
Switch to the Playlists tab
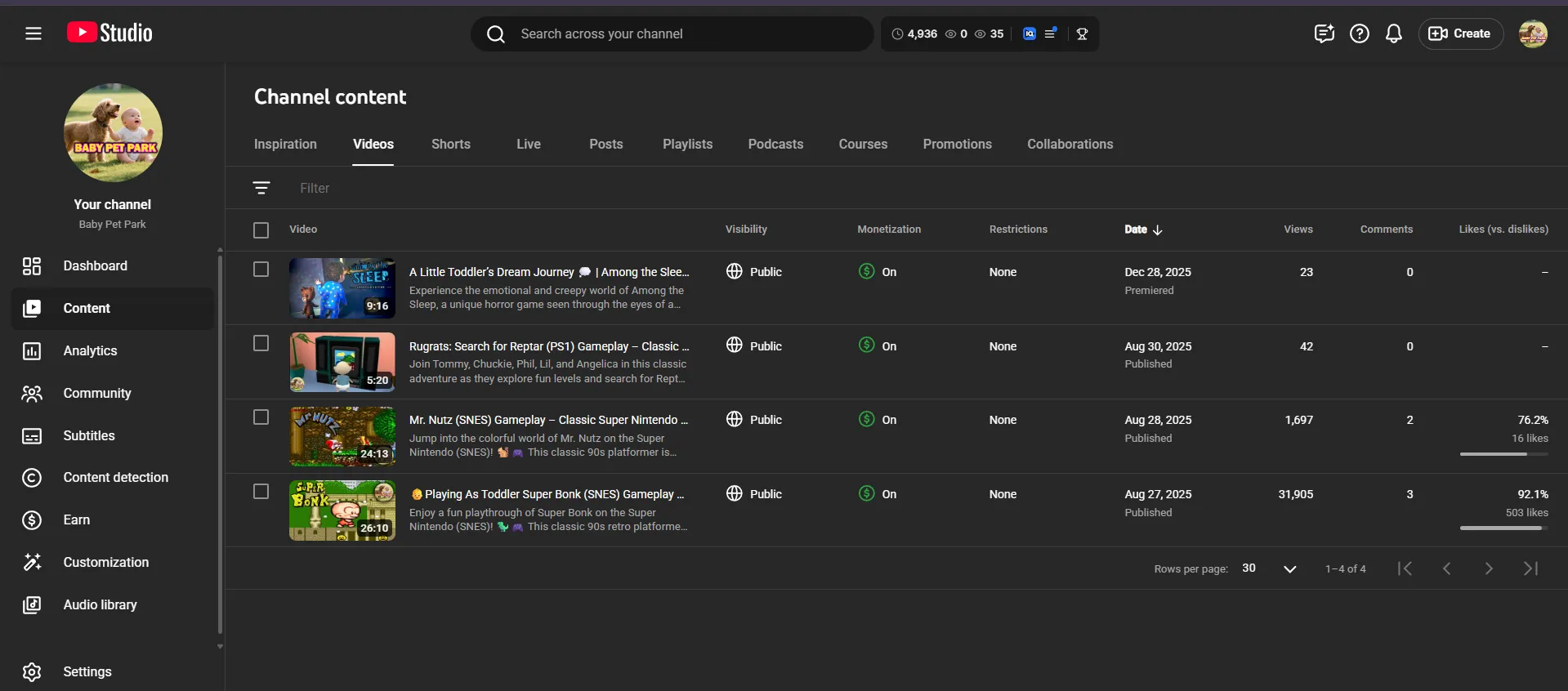pyautogui.click(x=687, y=145)
